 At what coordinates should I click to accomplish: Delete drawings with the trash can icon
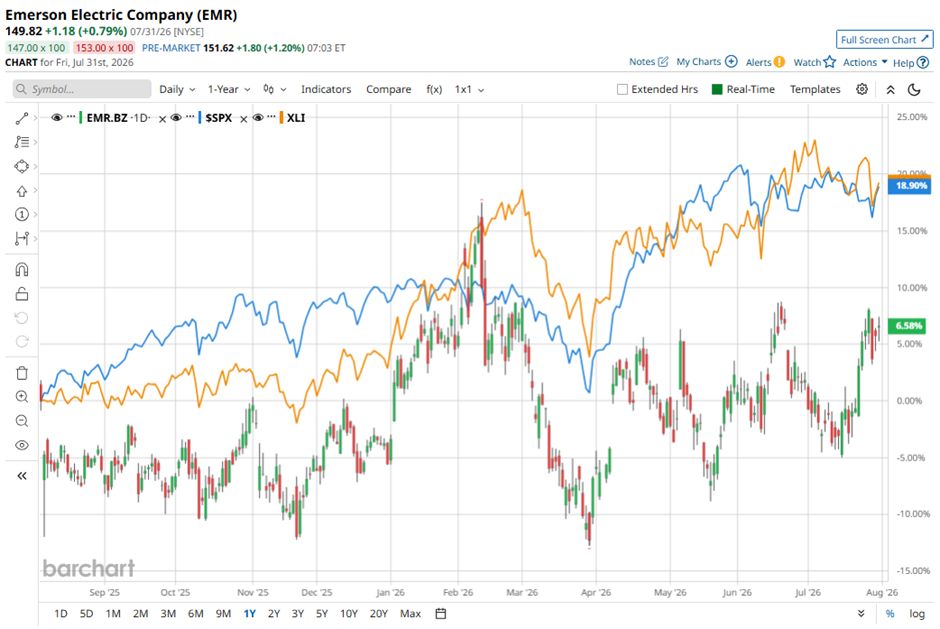[x=22, y=373]
